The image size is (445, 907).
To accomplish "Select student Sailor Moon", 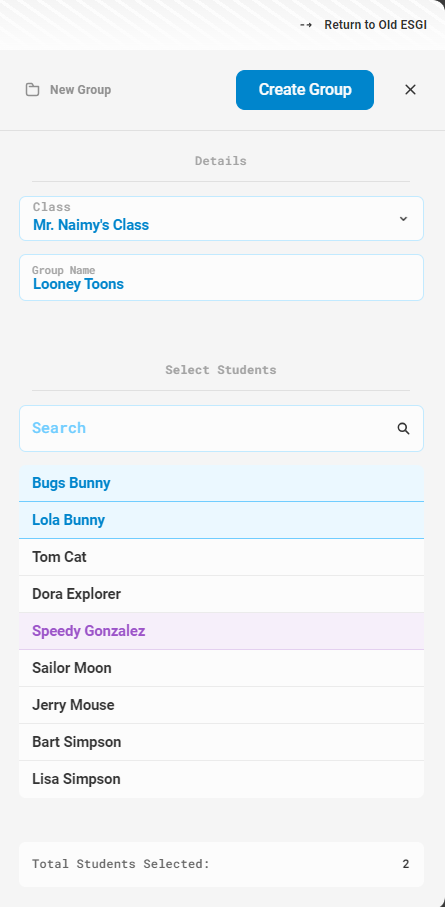I will click(222, 668).
